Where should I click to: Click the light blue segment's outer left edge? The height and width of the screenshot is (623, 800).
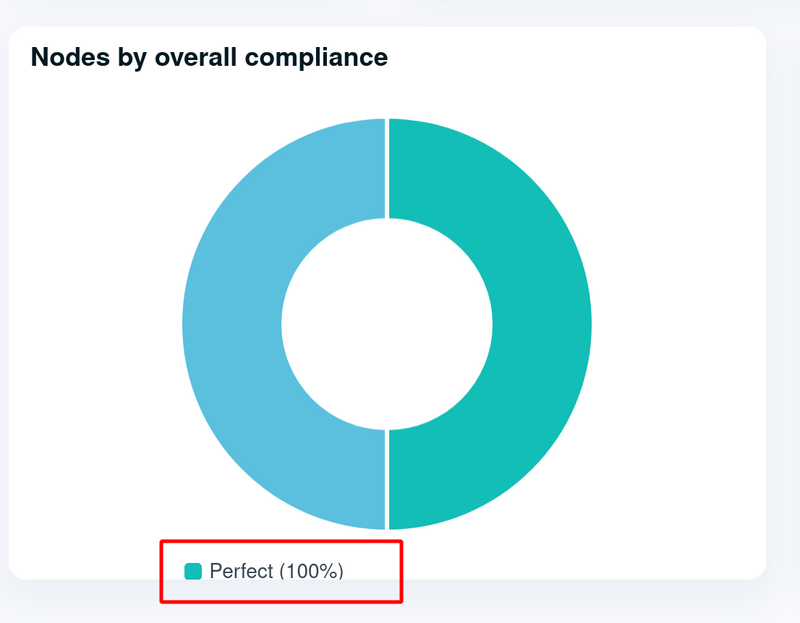[x=186, y=324]
